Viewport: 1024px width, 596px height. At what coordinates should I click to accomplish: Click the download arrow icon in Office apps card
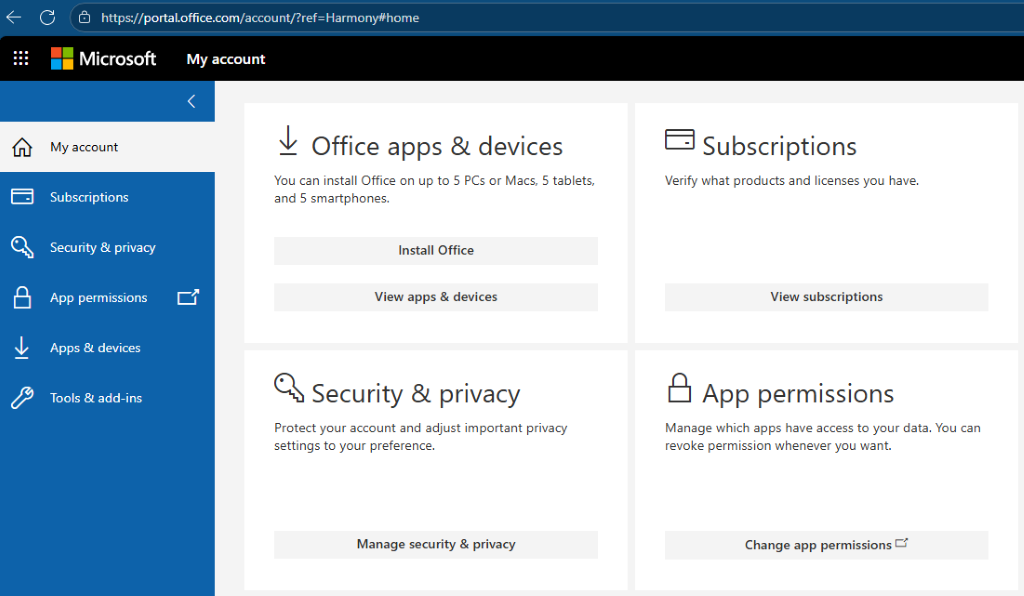point(288,140)
